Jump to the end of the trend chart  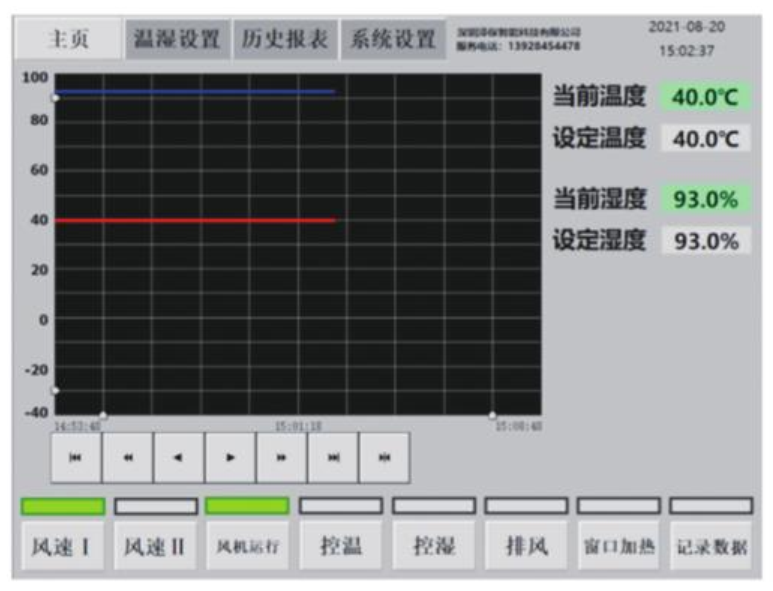point(333,458)
